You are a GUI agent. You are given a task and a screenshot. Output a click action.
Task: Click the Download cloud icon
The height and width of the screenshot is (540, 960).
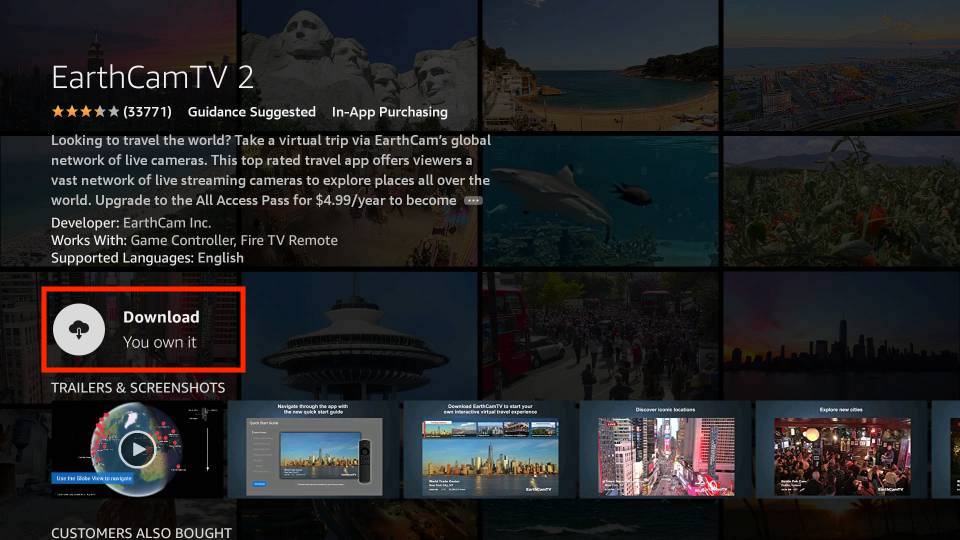pos(79,329)
